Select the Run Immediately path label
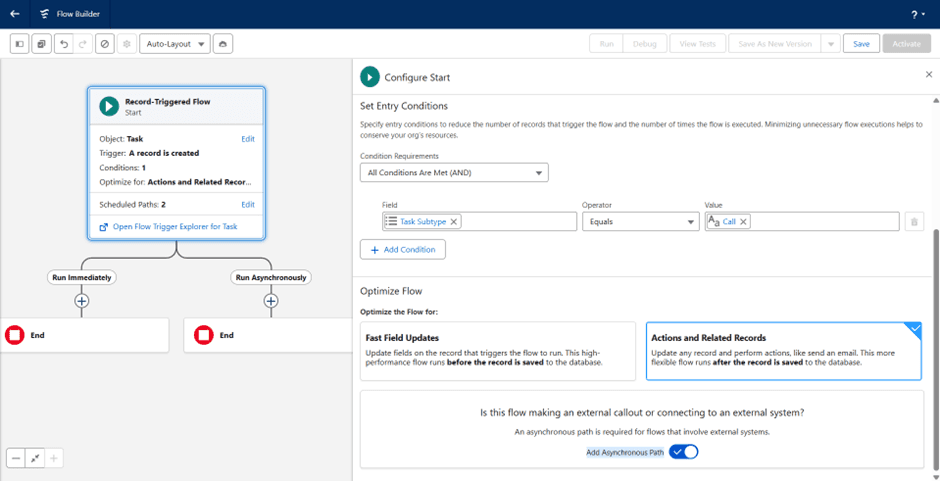The height and width of the screenshot is (481, 940). pos(82,278)
